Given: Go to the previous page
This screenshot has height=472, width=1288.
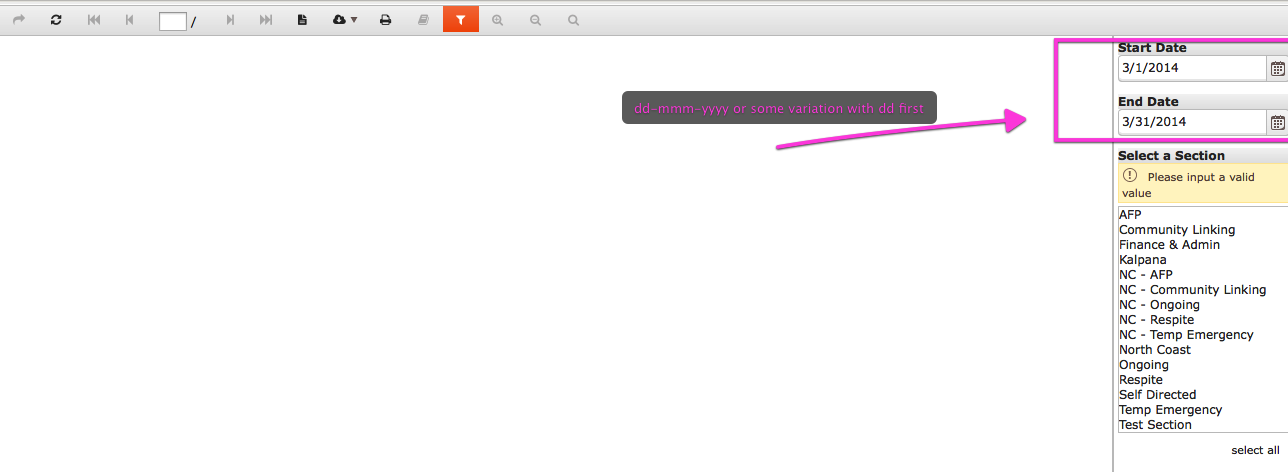Looking at the screenshot, I should tap(129, 20).
